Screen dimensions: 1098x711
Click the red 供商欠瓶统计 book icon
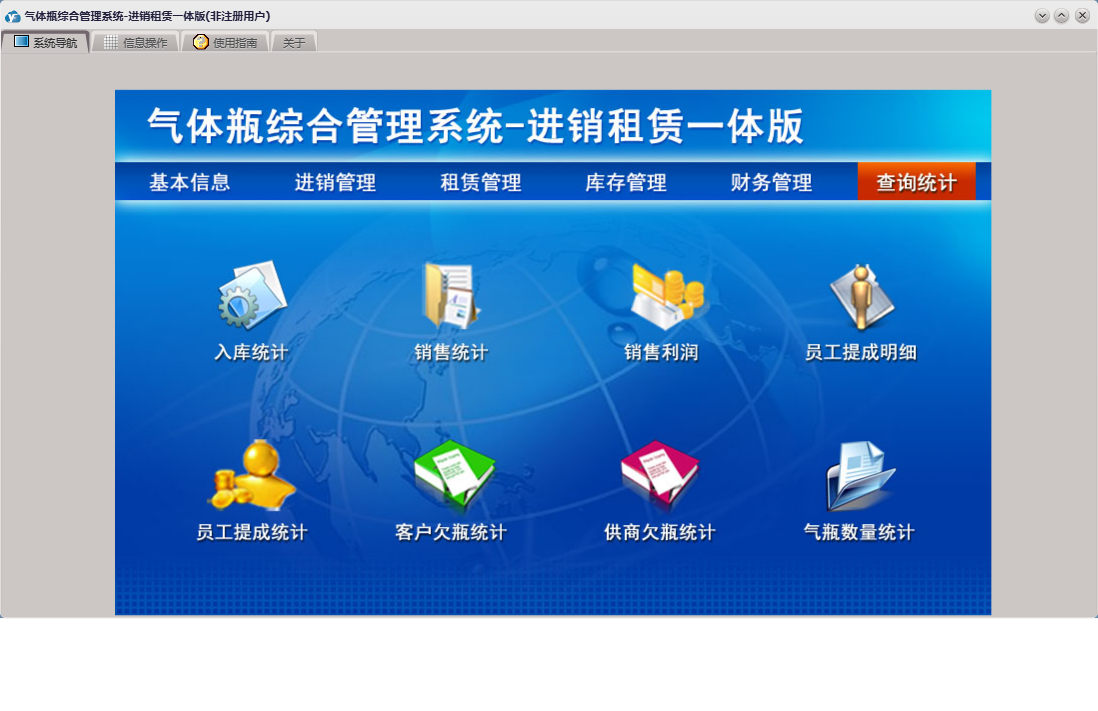659,474
